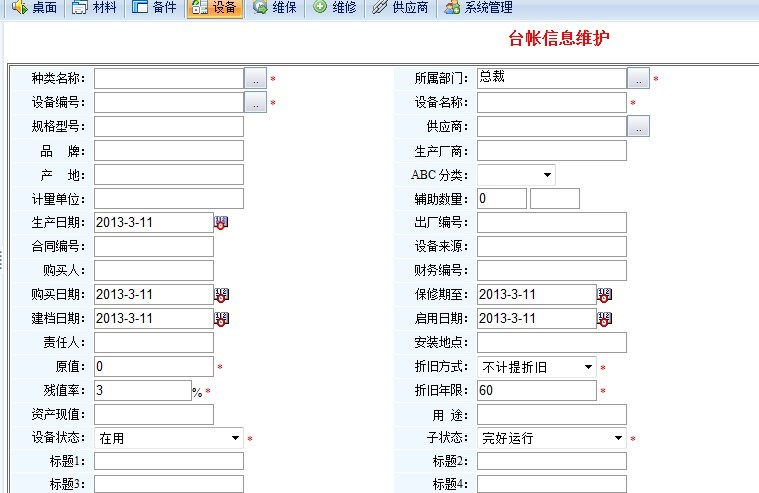Screen dimensions: 759x493
Task: Expand the 折旧方式 dropdown
Action: pos(588,367)
